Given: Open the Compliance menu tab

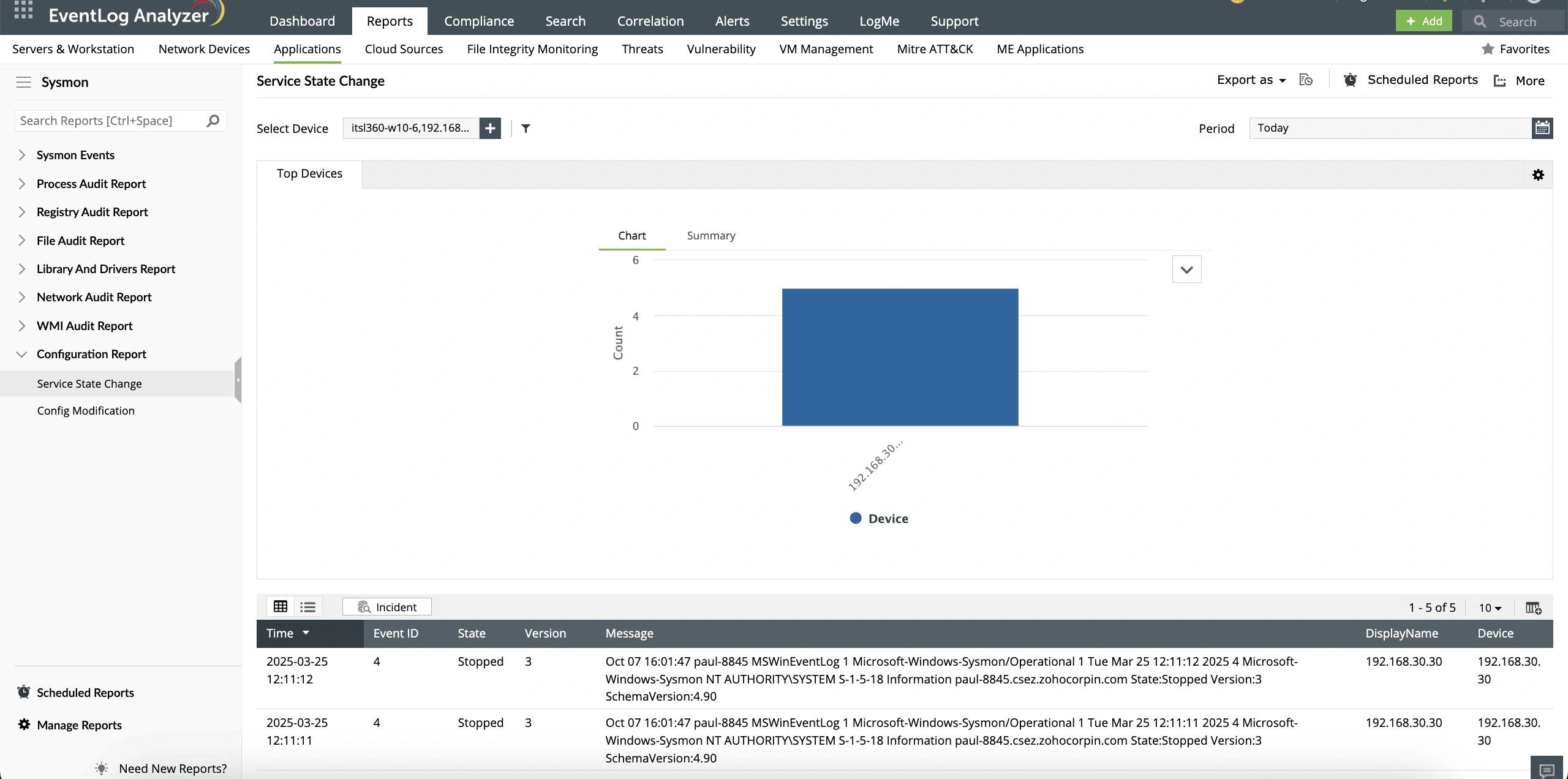Looking at the screenshot, I should point(479,21).
